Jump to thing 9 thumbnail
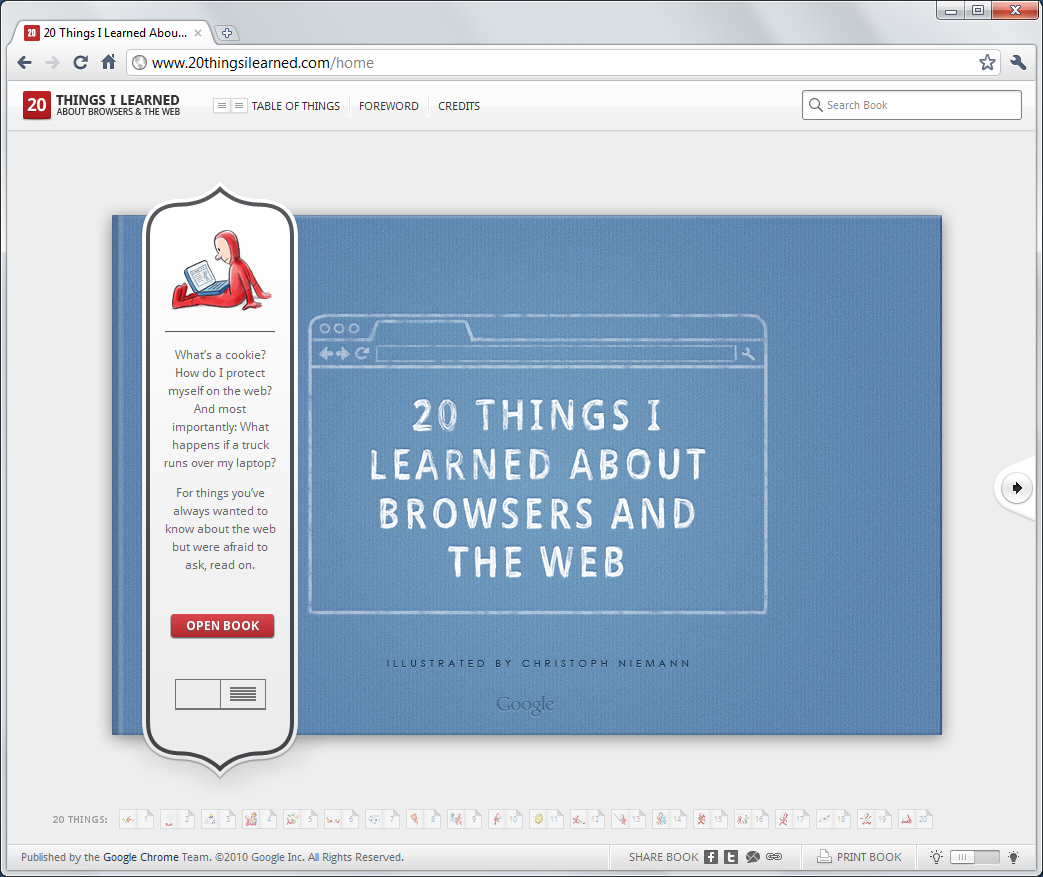 click(464, 819)
